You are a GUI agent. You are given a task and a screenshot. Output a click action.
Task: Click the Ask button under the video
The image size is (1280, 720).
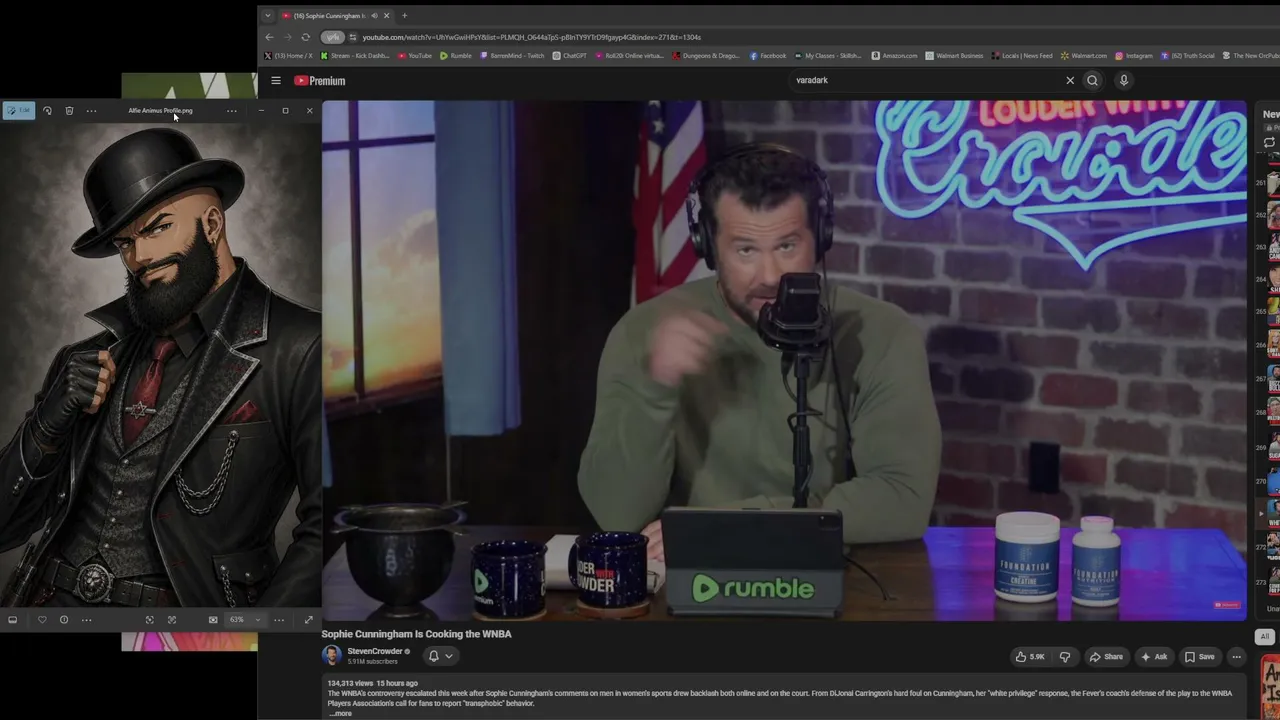pos(1154,657)
